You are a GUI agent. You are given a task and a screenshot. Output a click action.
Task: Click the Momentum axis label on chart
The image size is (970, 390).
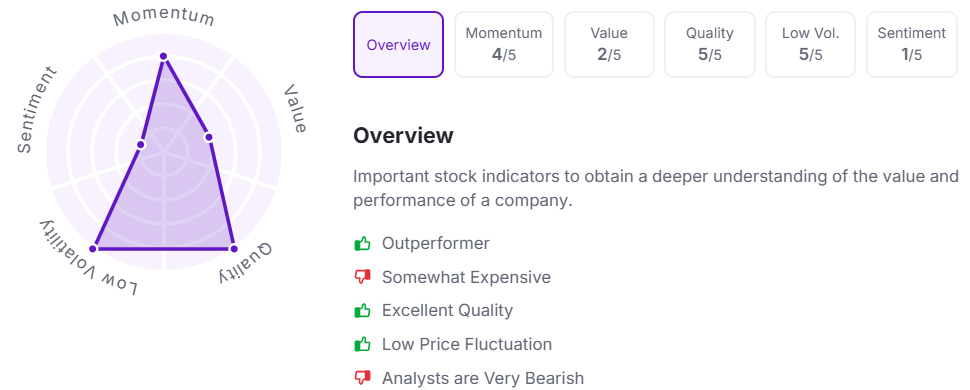pyautogui.click(x=164, y=17)
